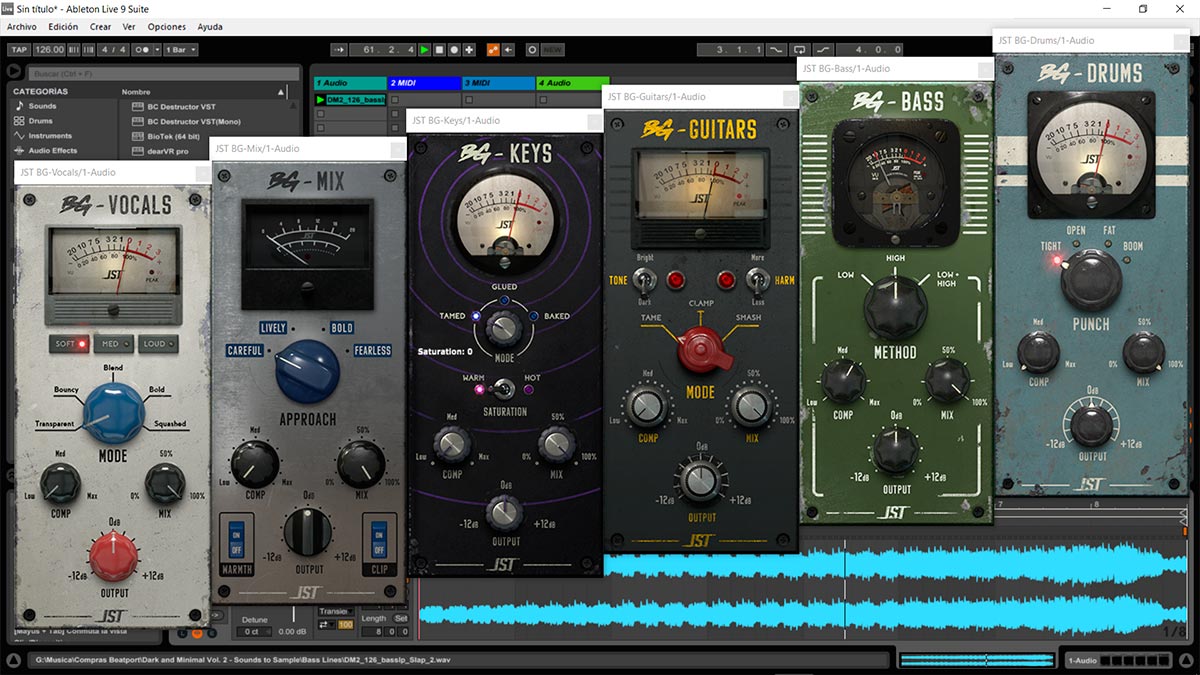Toggle the orange Automation Arm button
The height and width of the screenshot is (675, 1200).
pos(493,49)
